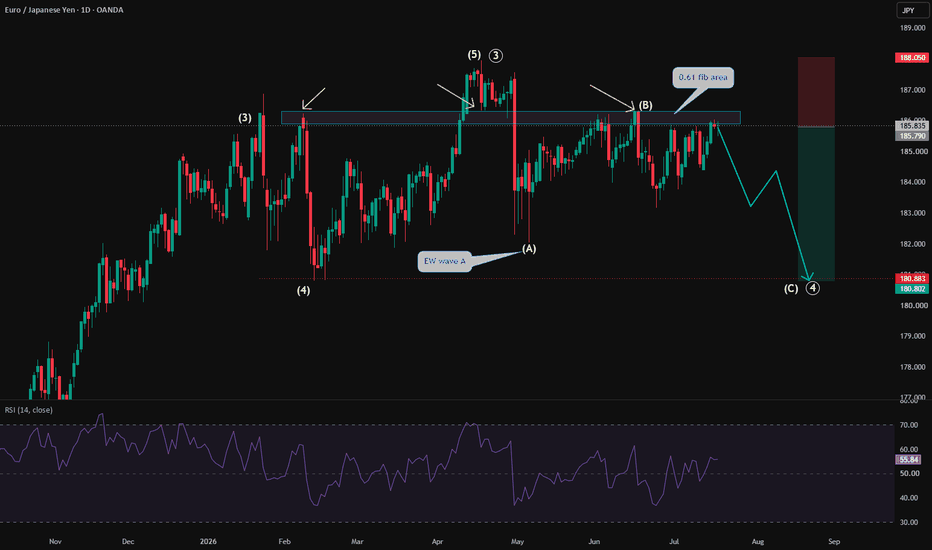Click Mar on the time axis
This screenshot has height=550, width=932.
pos(357,542)
